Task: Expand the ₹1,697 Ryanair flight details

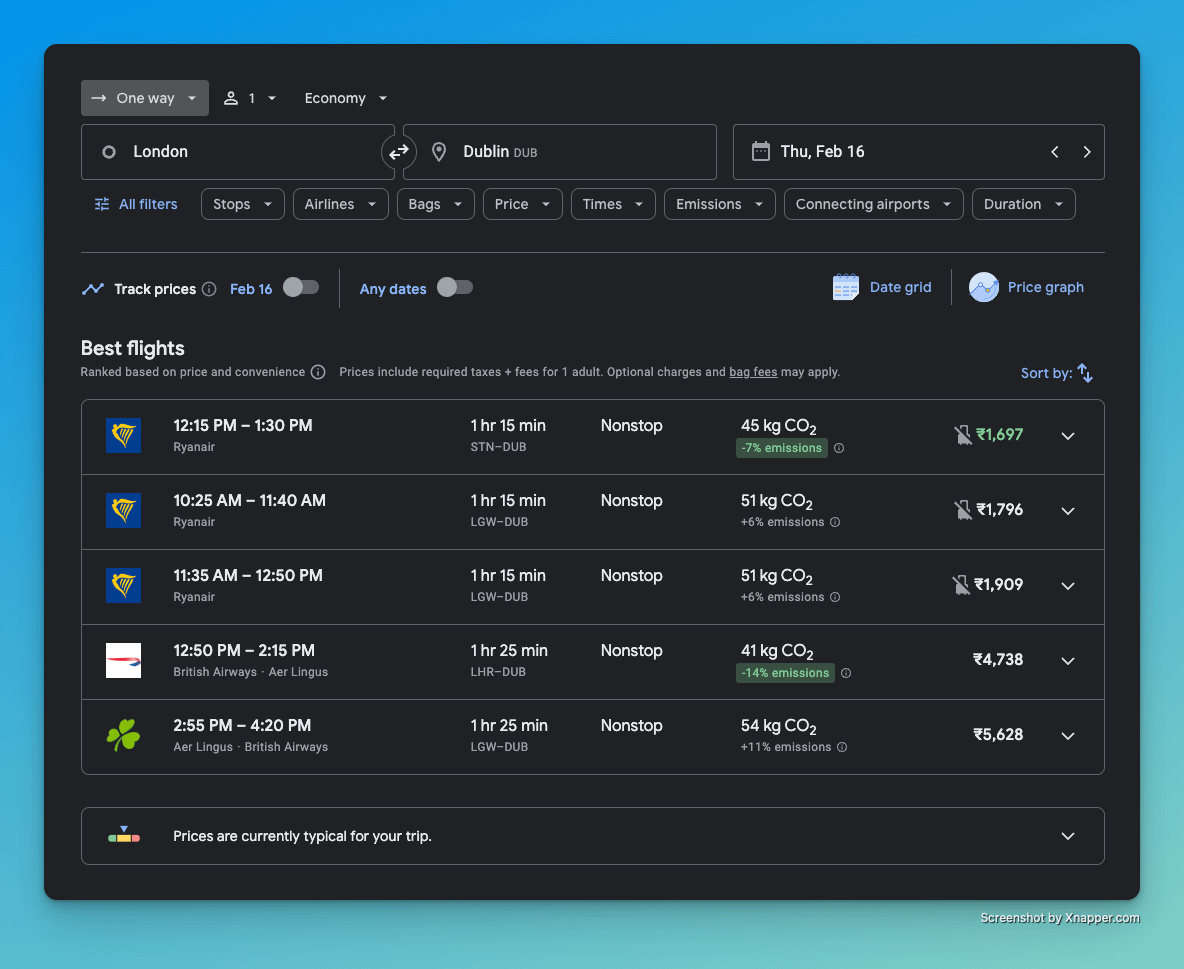Action: pyautogui.click(x=1068, y=436)
